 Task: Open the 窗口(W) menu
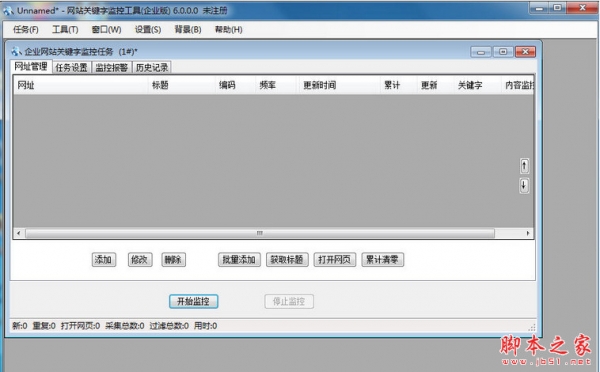[106, 29]
